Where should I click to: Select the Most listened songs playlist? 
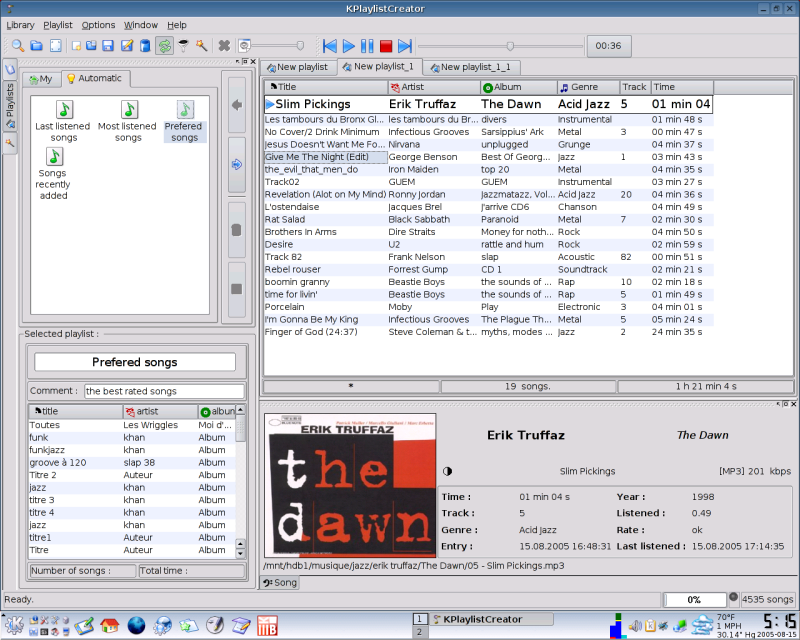pyautogui.click(x=127, y=121)
